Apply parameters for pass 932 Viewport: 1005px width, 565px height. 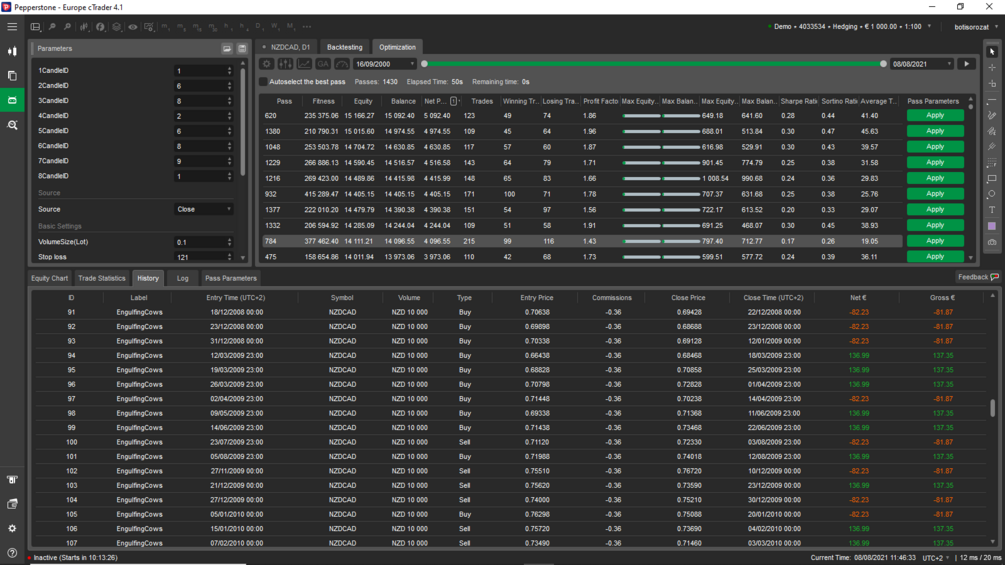935,194
